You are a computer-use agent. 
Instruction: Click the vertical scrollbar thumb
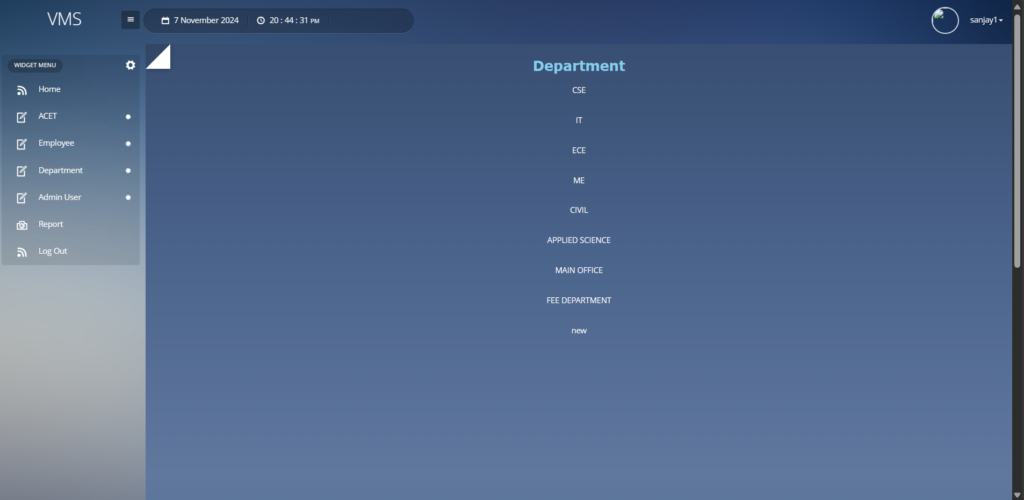pyautogui.click(x=1017, y=140)
